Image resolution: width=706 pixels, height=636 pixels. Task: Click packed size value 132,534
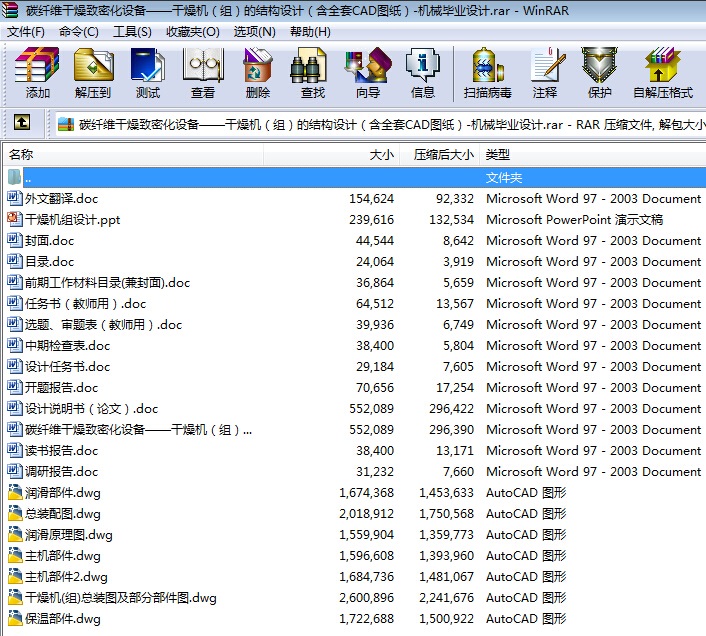coord(451,220)
